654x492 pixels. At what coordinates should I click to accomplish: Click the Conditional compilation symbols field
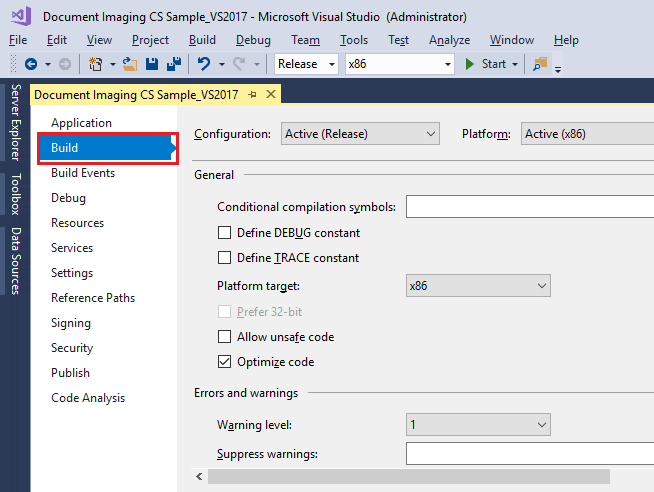coord(529,207)
